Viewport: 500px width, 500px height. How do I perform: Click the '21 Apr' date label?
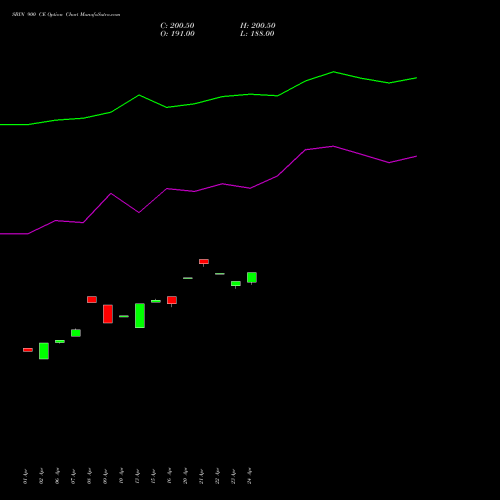201,476
